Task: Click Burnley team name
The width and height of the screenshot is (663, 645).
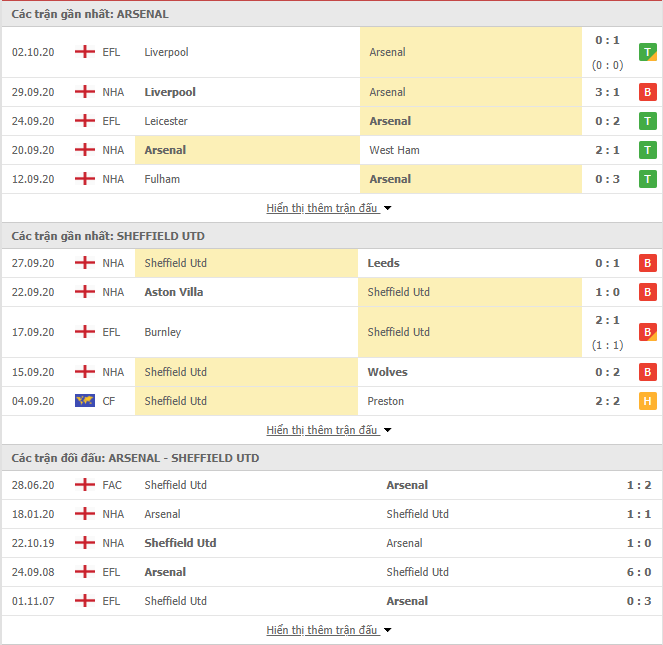Action: point(163,332)
